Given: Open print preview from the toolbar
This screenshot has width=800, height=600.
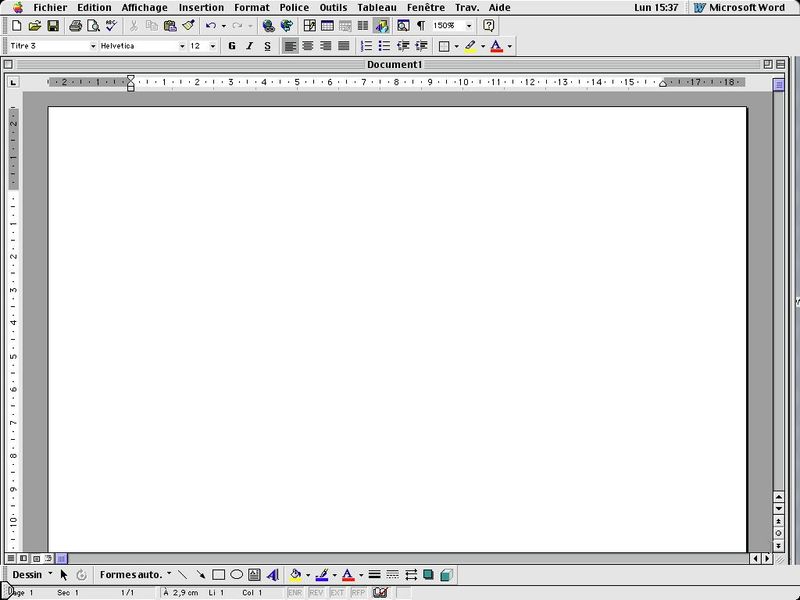Looking at the screenshot, I should coord(93,26).
